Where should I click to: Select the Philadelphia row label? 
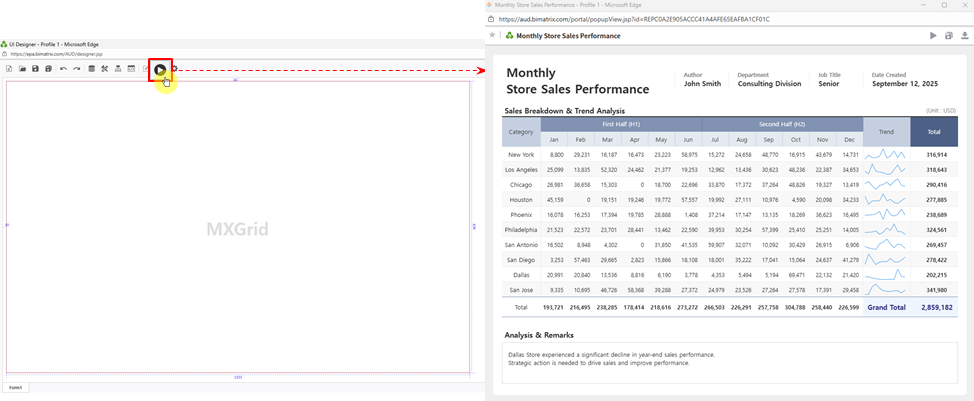click(x=521, y=230)
